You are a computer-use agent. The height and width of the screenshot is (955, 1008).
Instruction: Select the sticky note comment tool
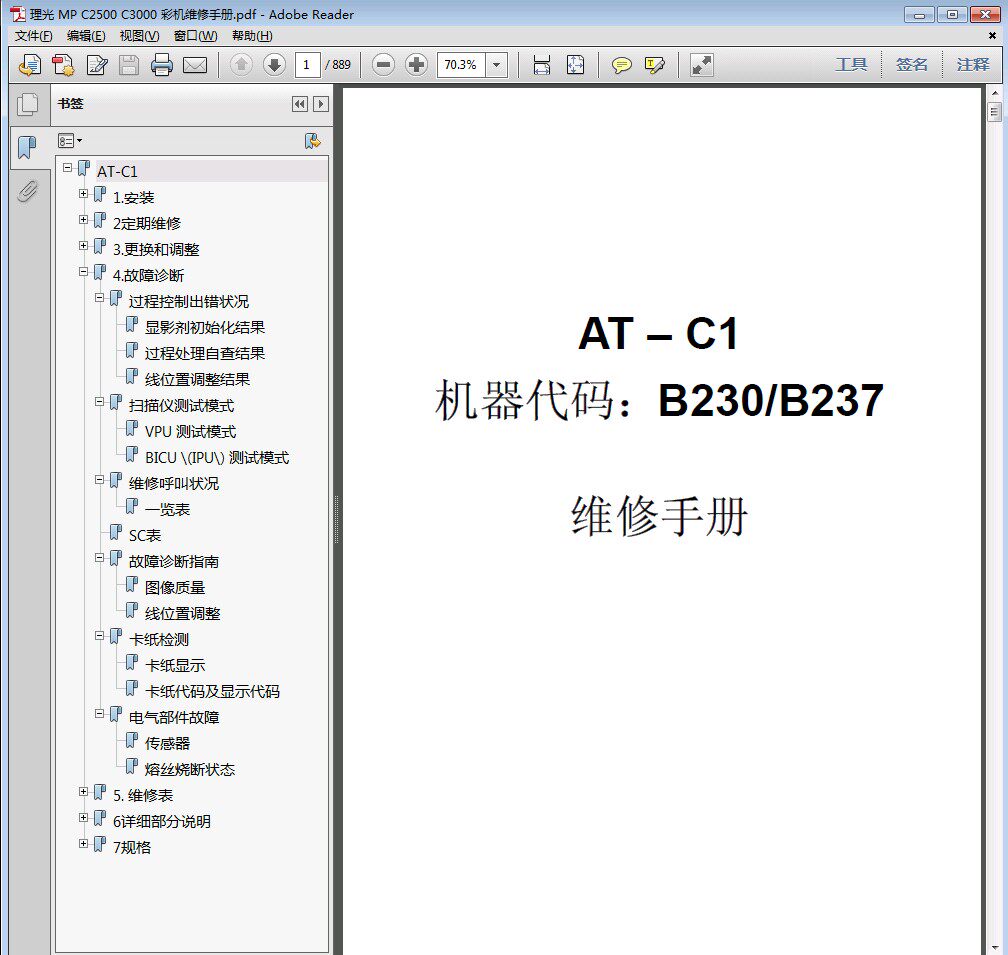point(620,65)
